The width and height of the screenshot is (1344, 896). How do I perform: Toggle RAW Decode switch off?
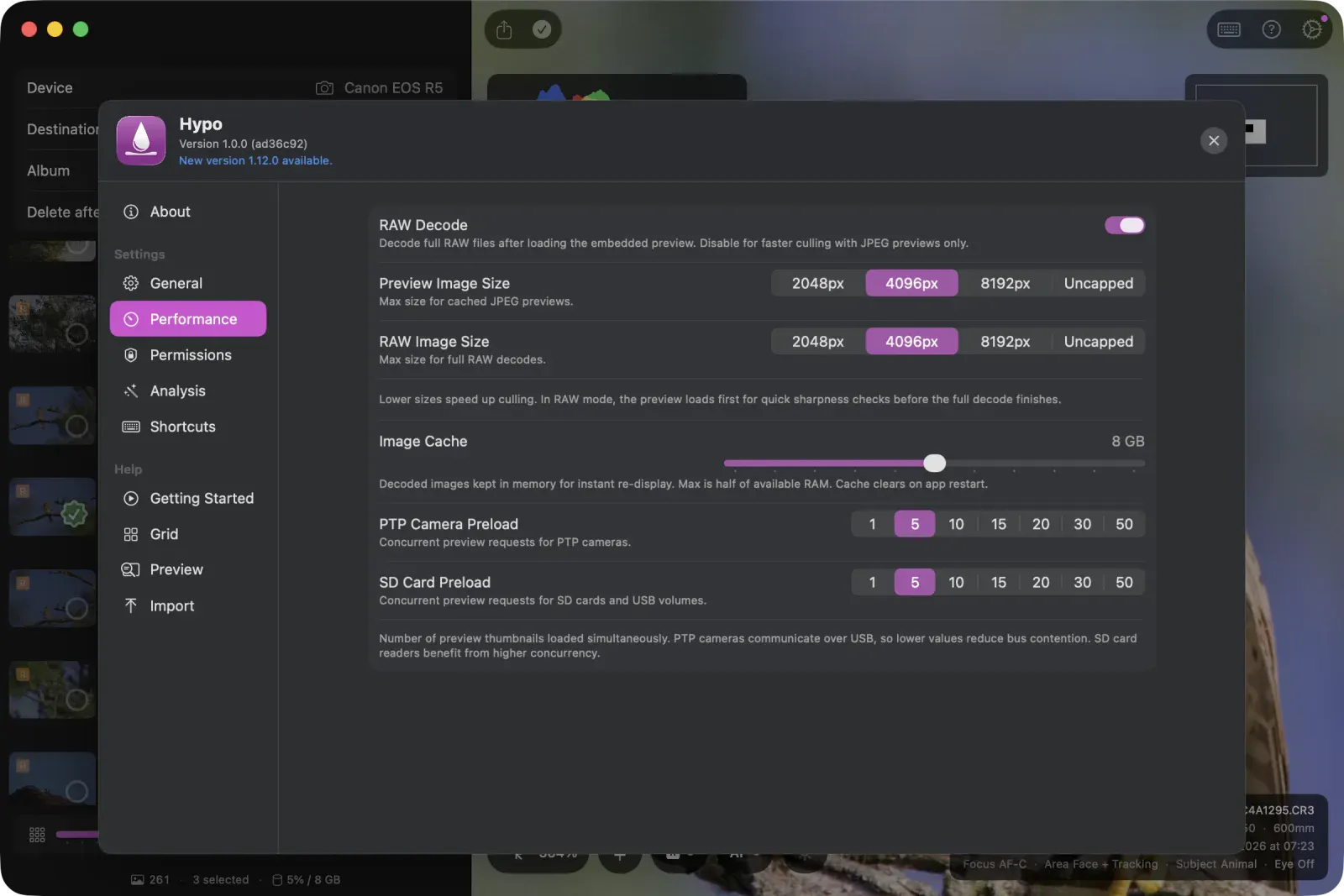tap(1125, 225)
